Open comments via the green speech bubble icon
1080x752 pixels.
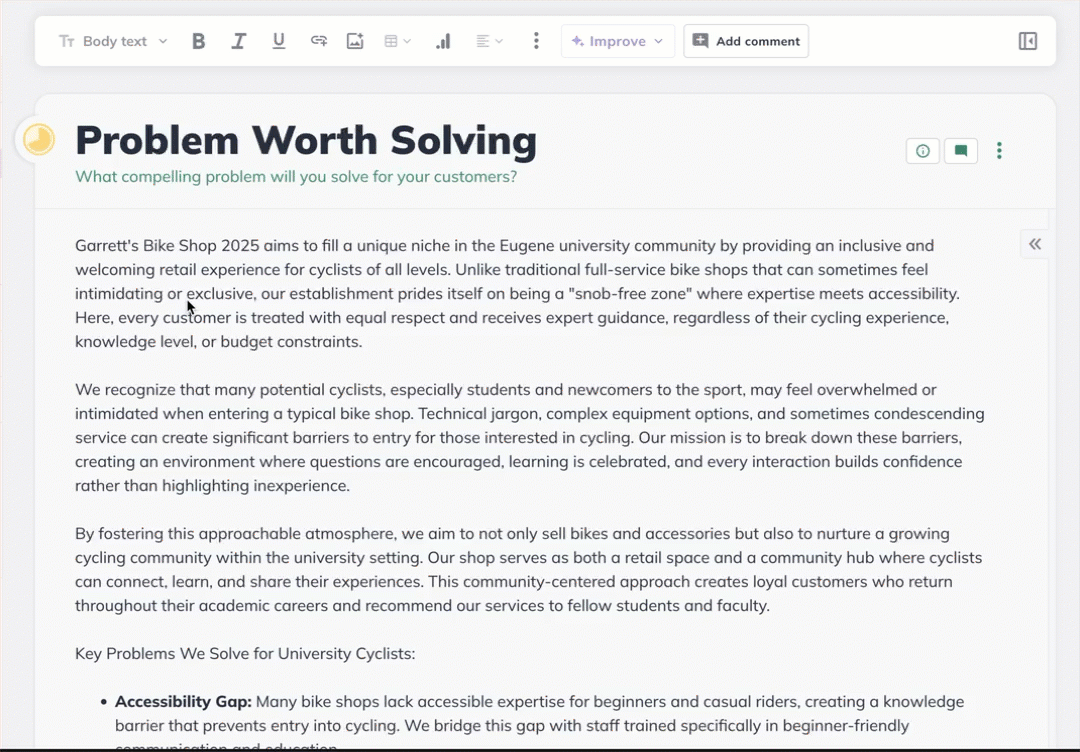[x=960, y=150]
